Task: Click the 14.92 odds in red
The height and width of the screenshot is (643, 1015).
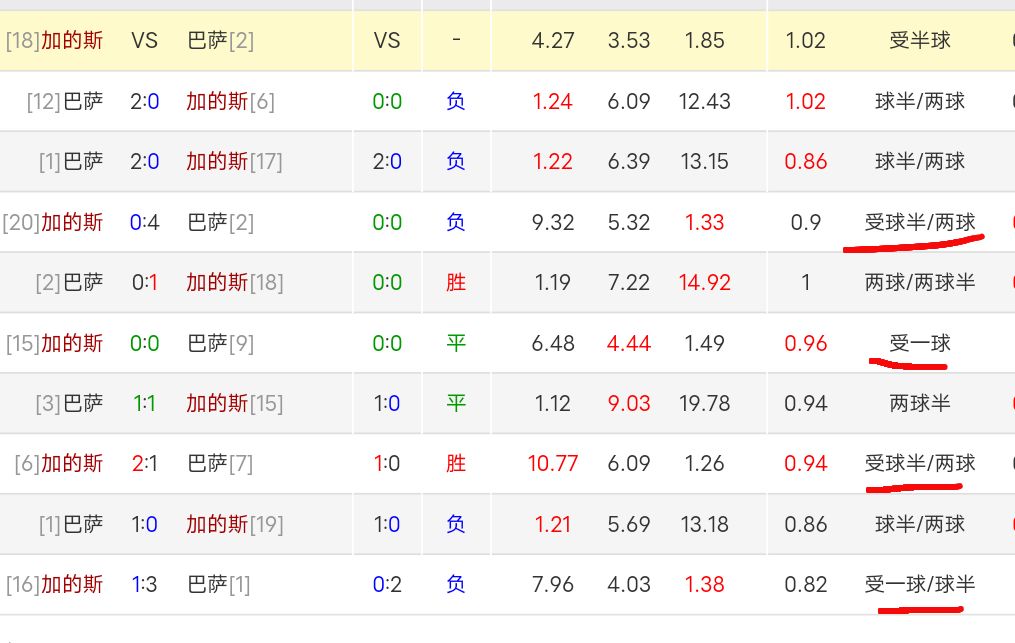Action: click(704, 283)
